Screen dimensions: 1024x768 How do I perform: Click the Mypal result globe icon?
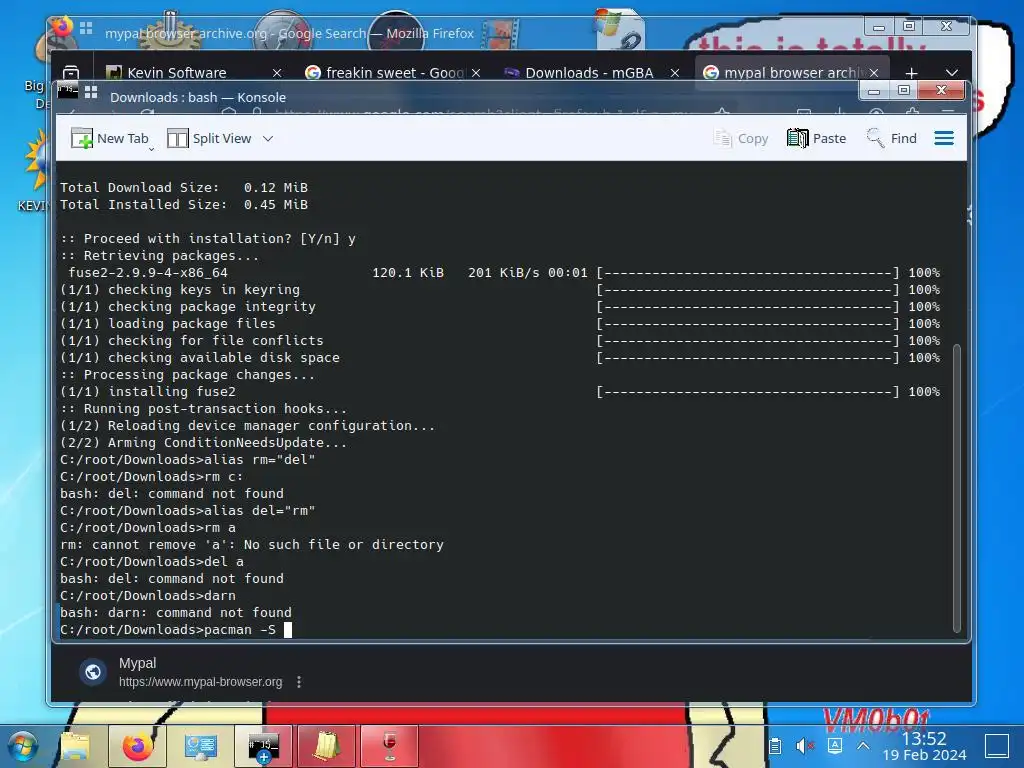pyautogui.click(x=93, y=672)
